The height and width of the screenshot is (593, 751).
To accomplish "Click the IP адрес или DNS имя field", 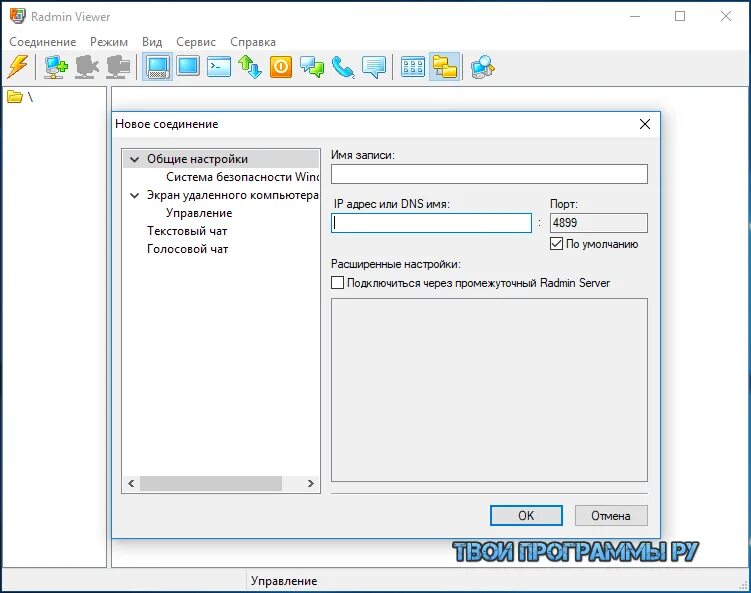I will coord(431,223).
